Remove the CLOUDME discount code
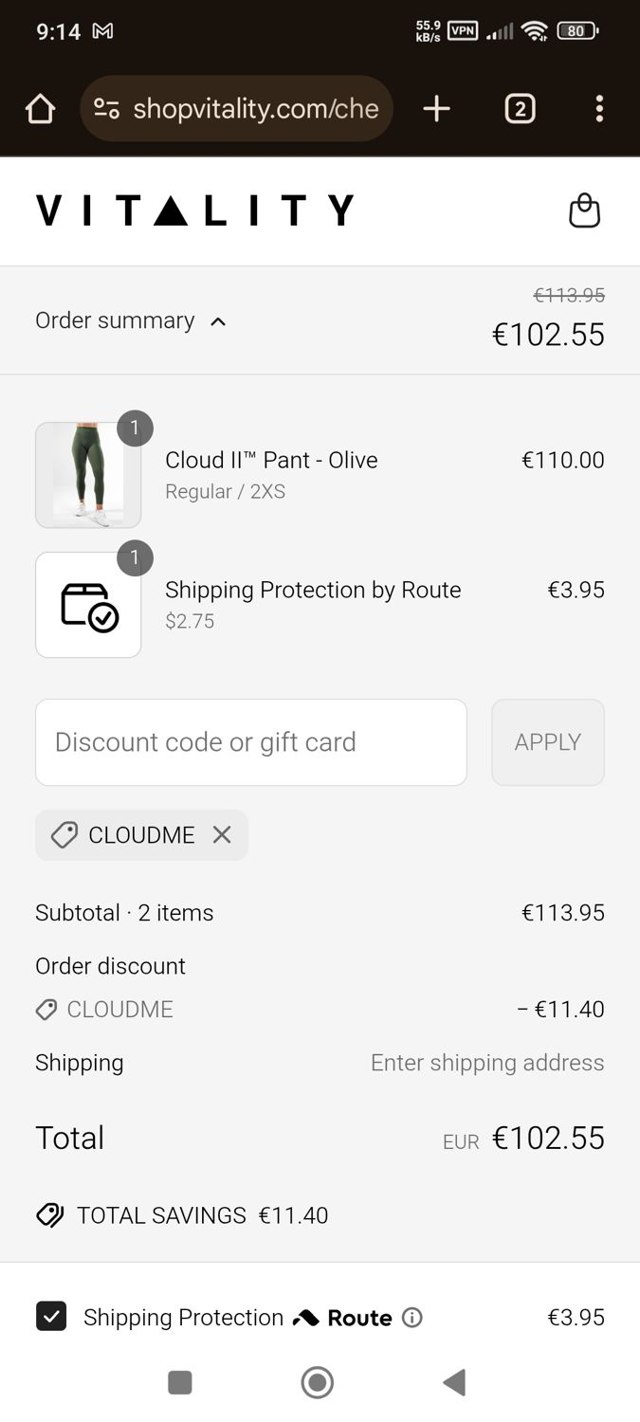This screenshot has height=1422, width=640. [x=222, y=835]
